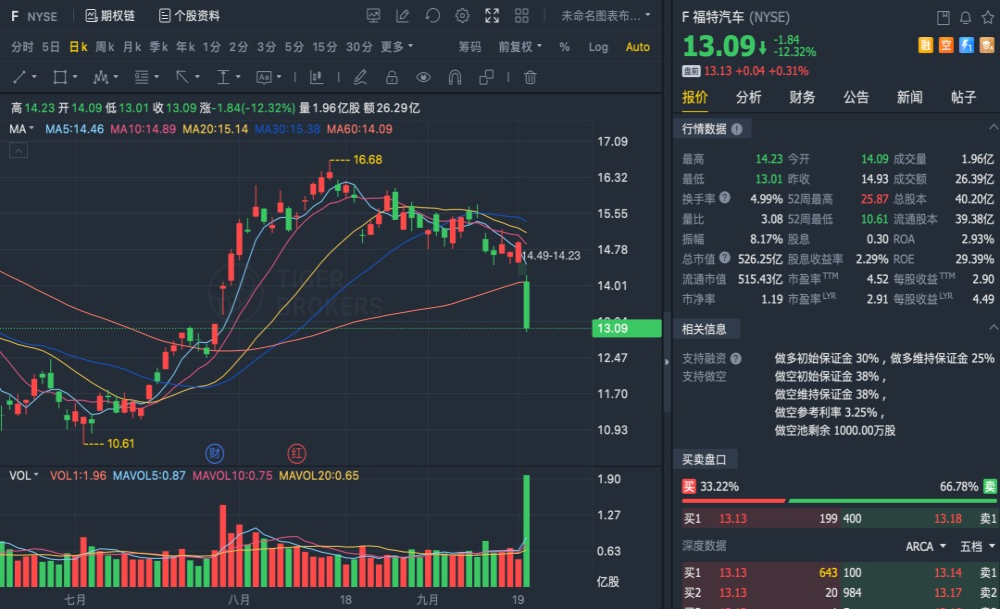Select the rectangle shape drawing tool
Viewport: 1000px width, 609px height.
click(60, 77)
